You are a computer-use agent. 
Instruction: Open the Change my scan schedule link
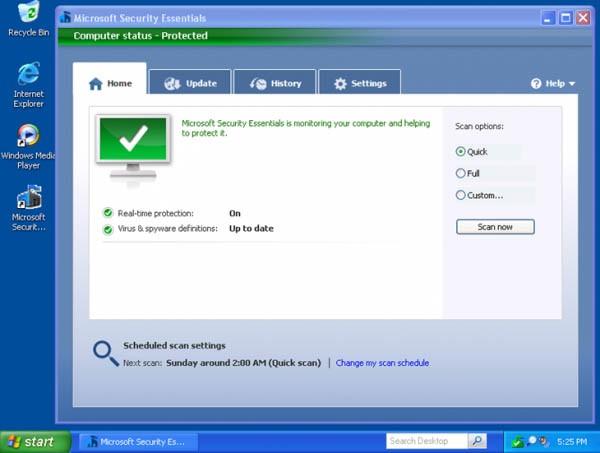[x=382, y=363]
